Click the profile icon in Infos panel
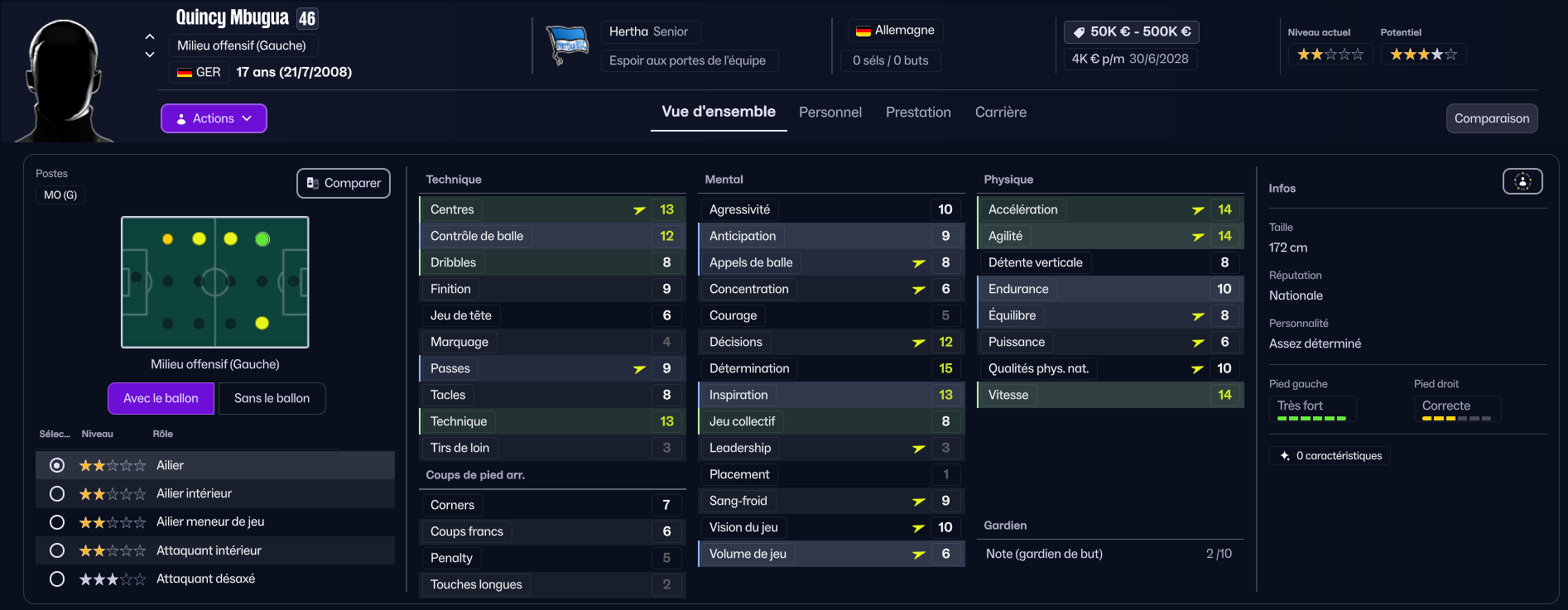 1522,181
